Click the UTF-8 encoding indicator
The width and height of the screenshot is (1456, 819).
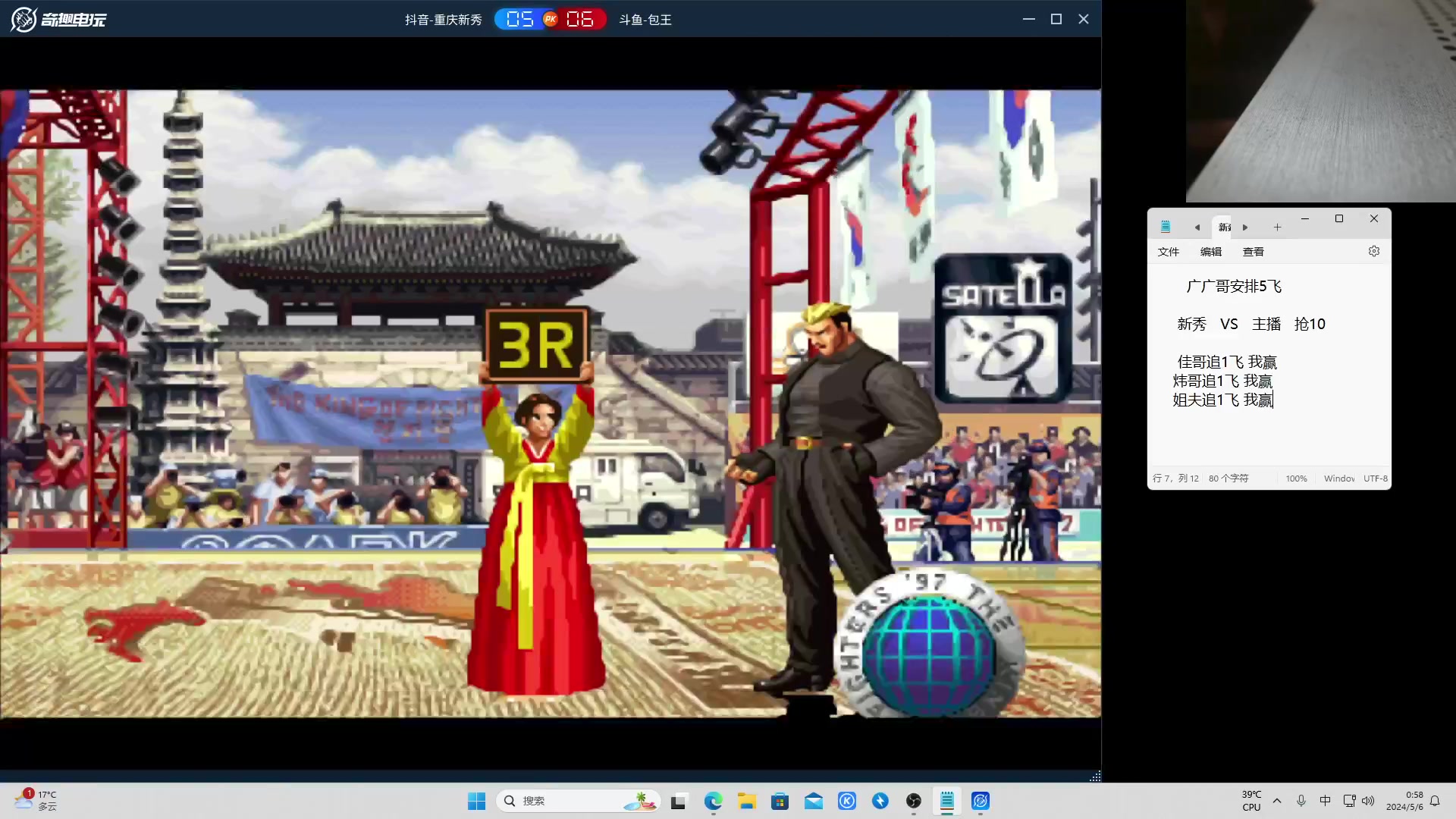coord(1376,479)
